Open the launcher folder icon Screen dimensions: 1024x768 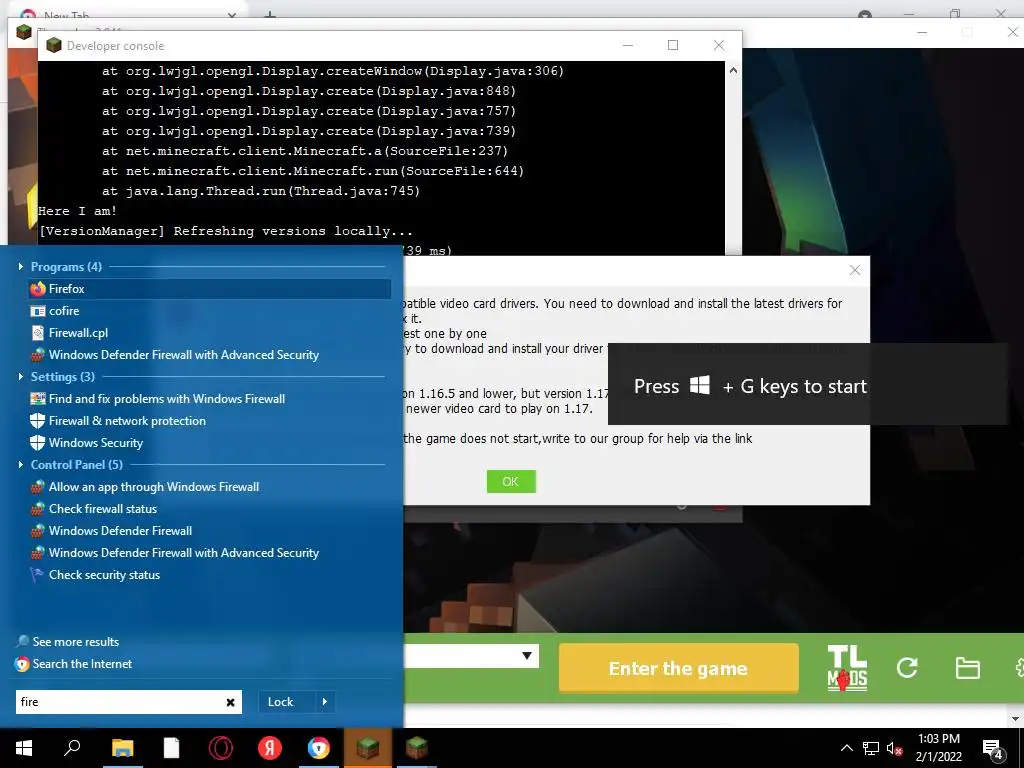(x=967, y=668)
